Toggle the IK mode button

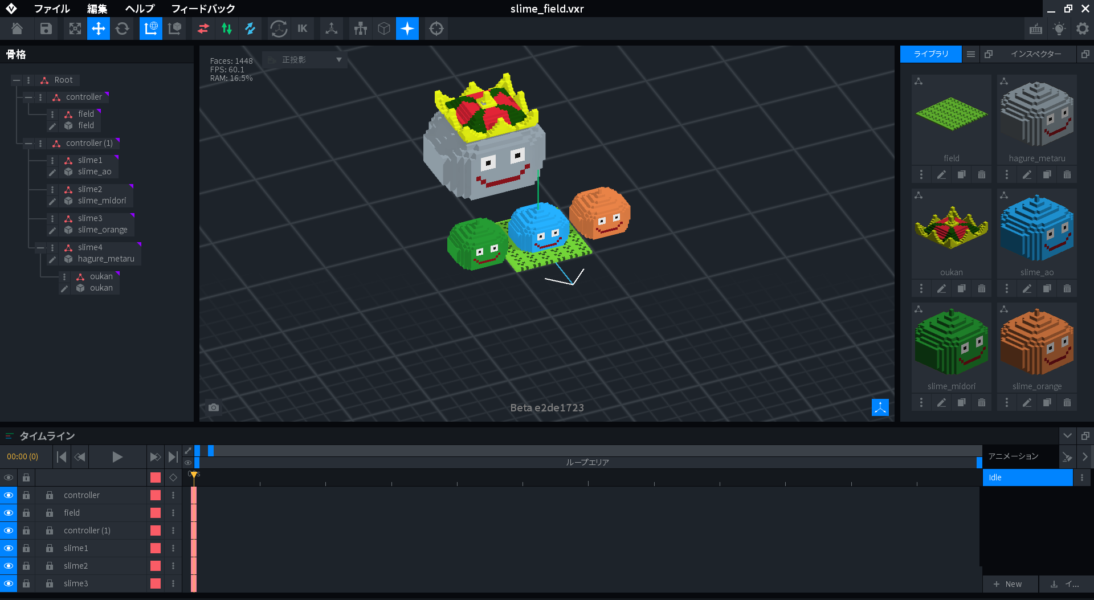(x=302, y=29)
